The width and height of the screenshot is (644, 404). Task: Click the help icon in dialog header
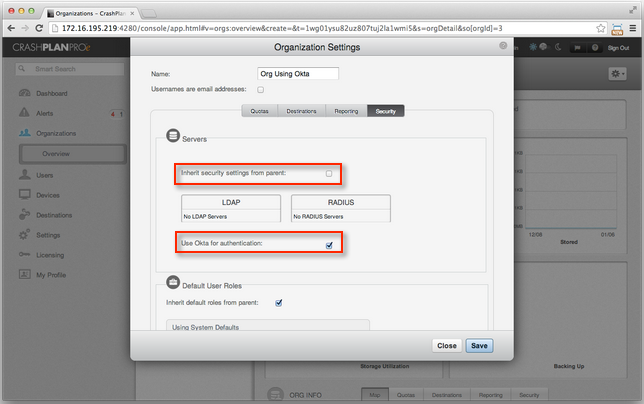503,46
